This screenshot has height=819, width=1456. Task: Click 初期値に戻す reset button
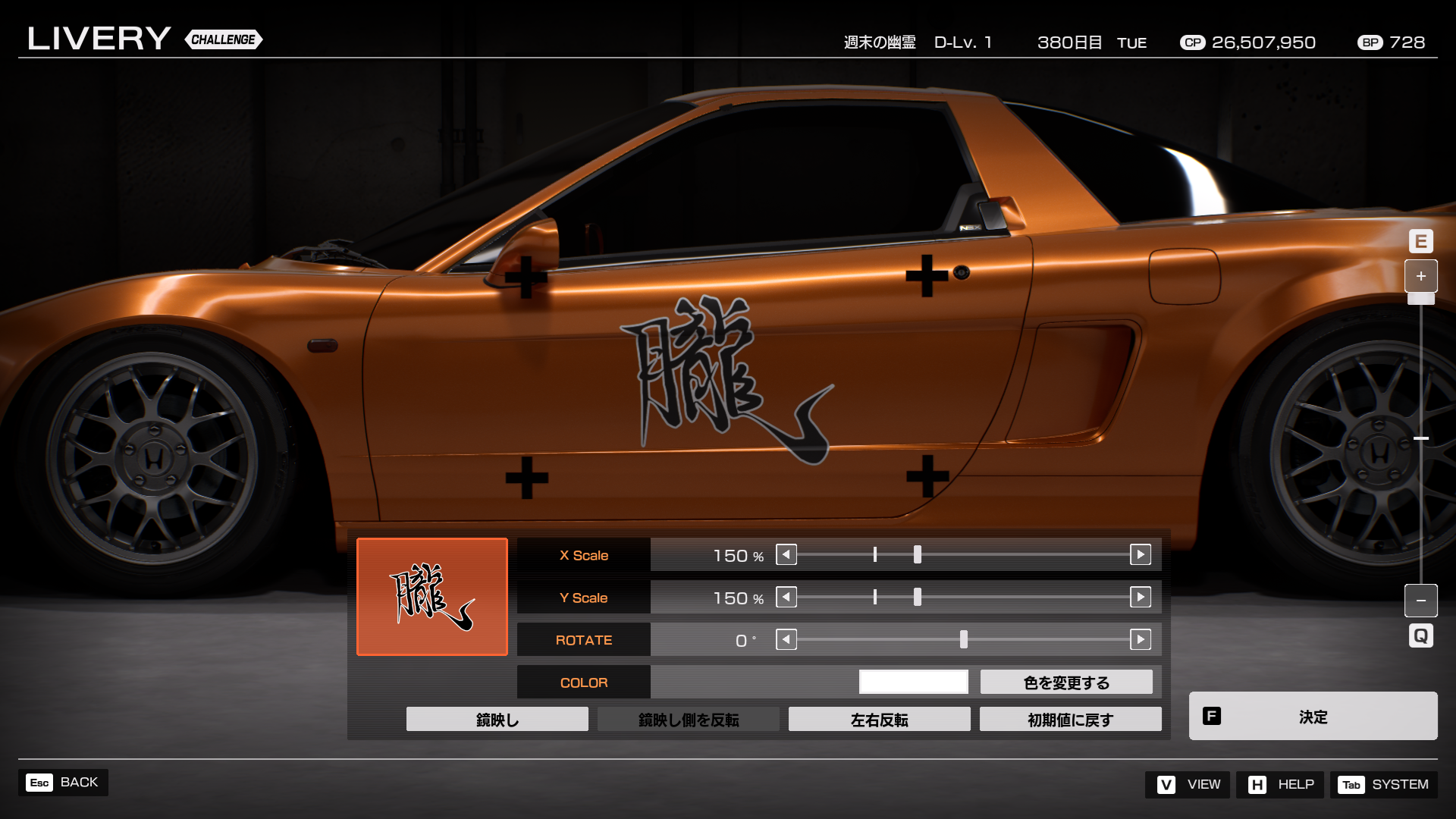coord(1070,720)
